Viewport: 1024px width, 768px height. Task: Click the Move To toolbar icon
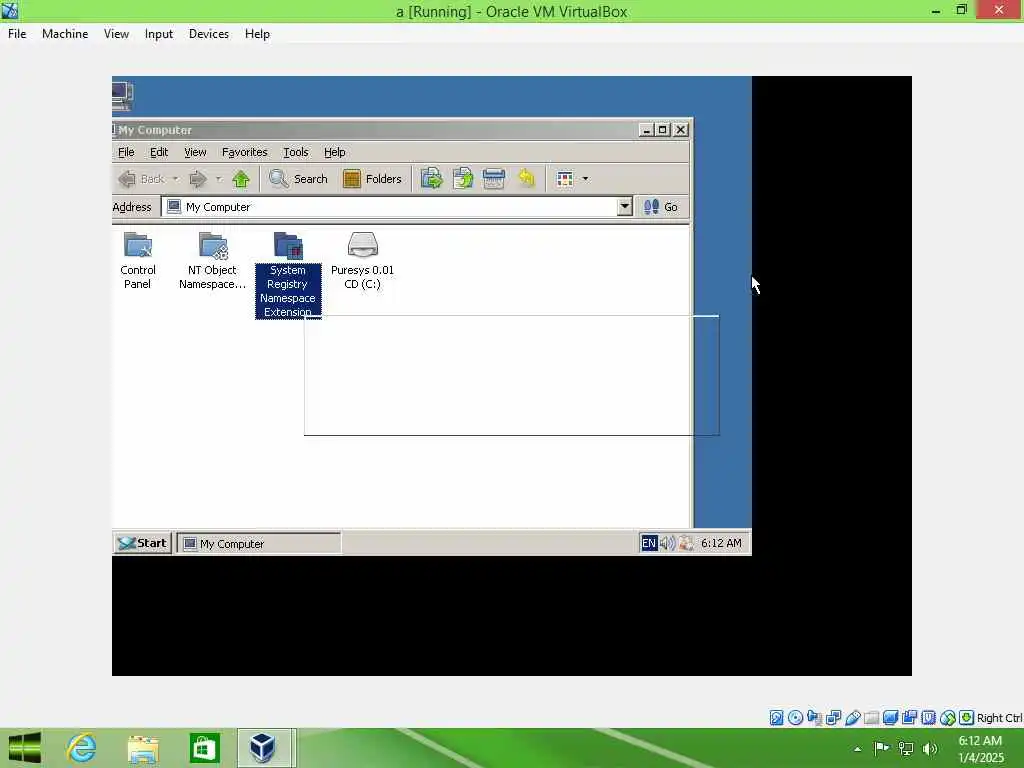click(x=432, y=178)
